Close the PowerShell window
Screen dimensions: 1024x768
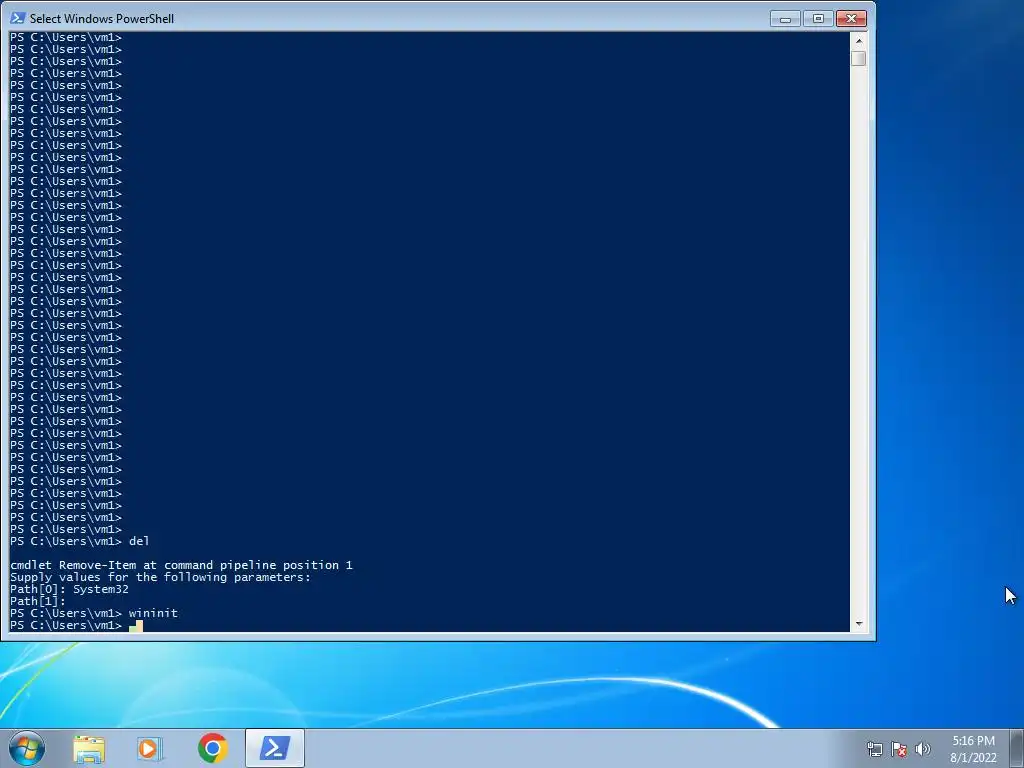tap(852, 18)
